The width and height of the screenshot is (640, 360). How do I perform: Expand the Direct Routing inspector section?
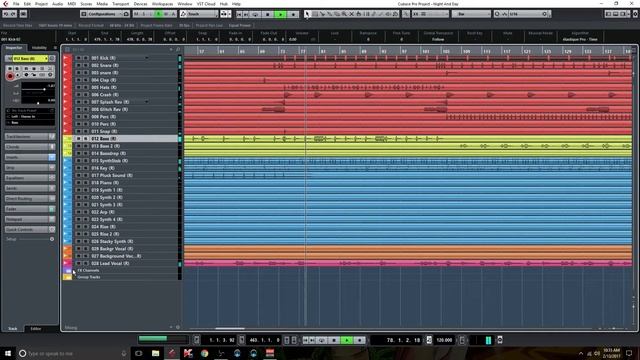pos(30,198)
